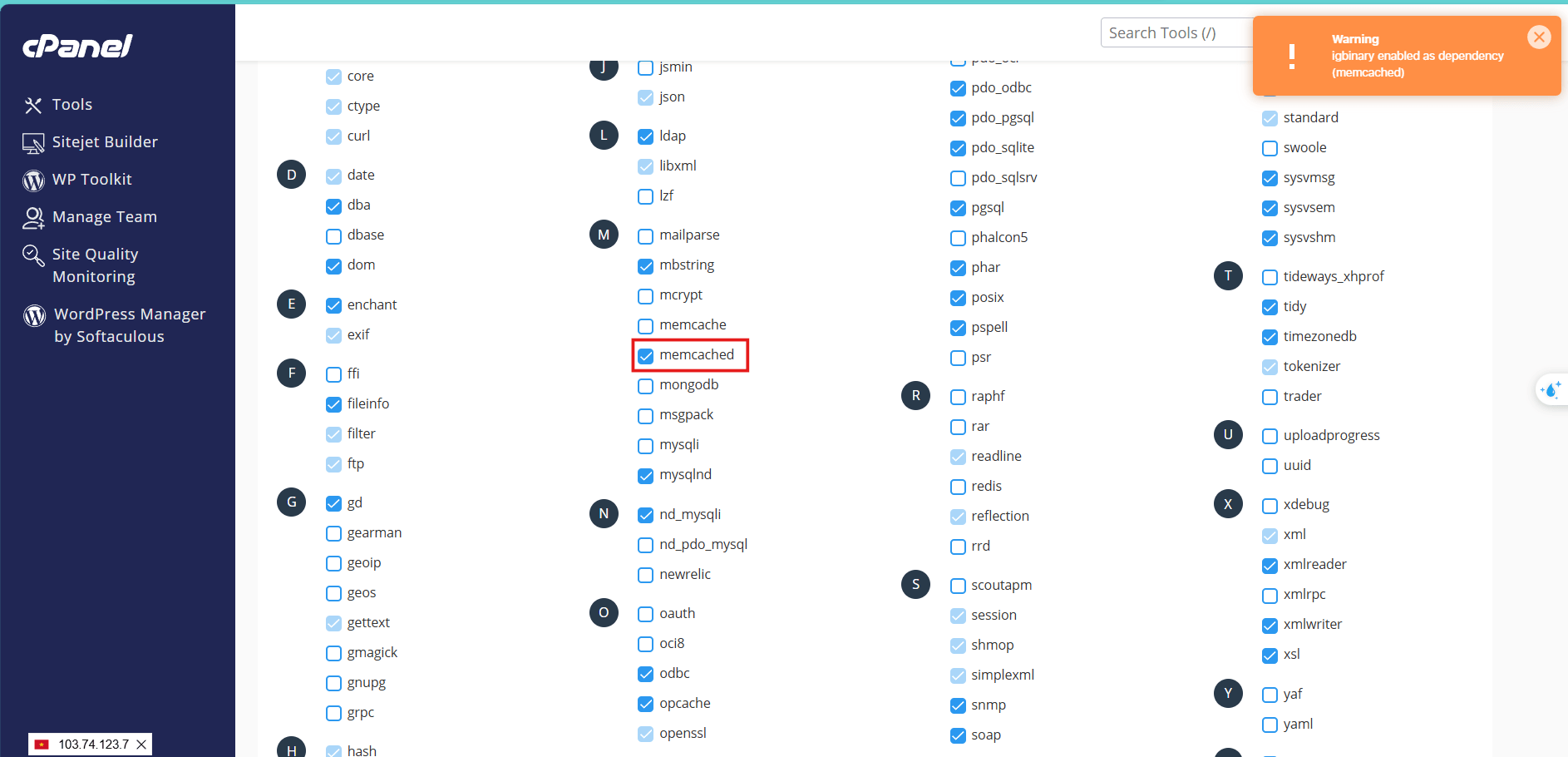This screenshot has height=757, width=1568.
Task: Disable the mbstring extension
Action: pos(645,266)
